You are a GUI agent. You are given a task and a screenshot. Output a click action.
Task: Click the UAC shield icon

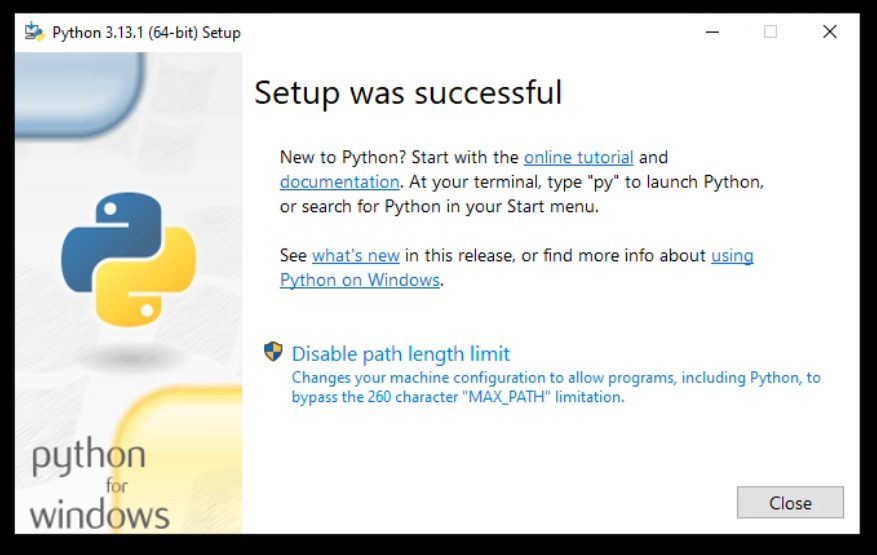tap(273, 352)
